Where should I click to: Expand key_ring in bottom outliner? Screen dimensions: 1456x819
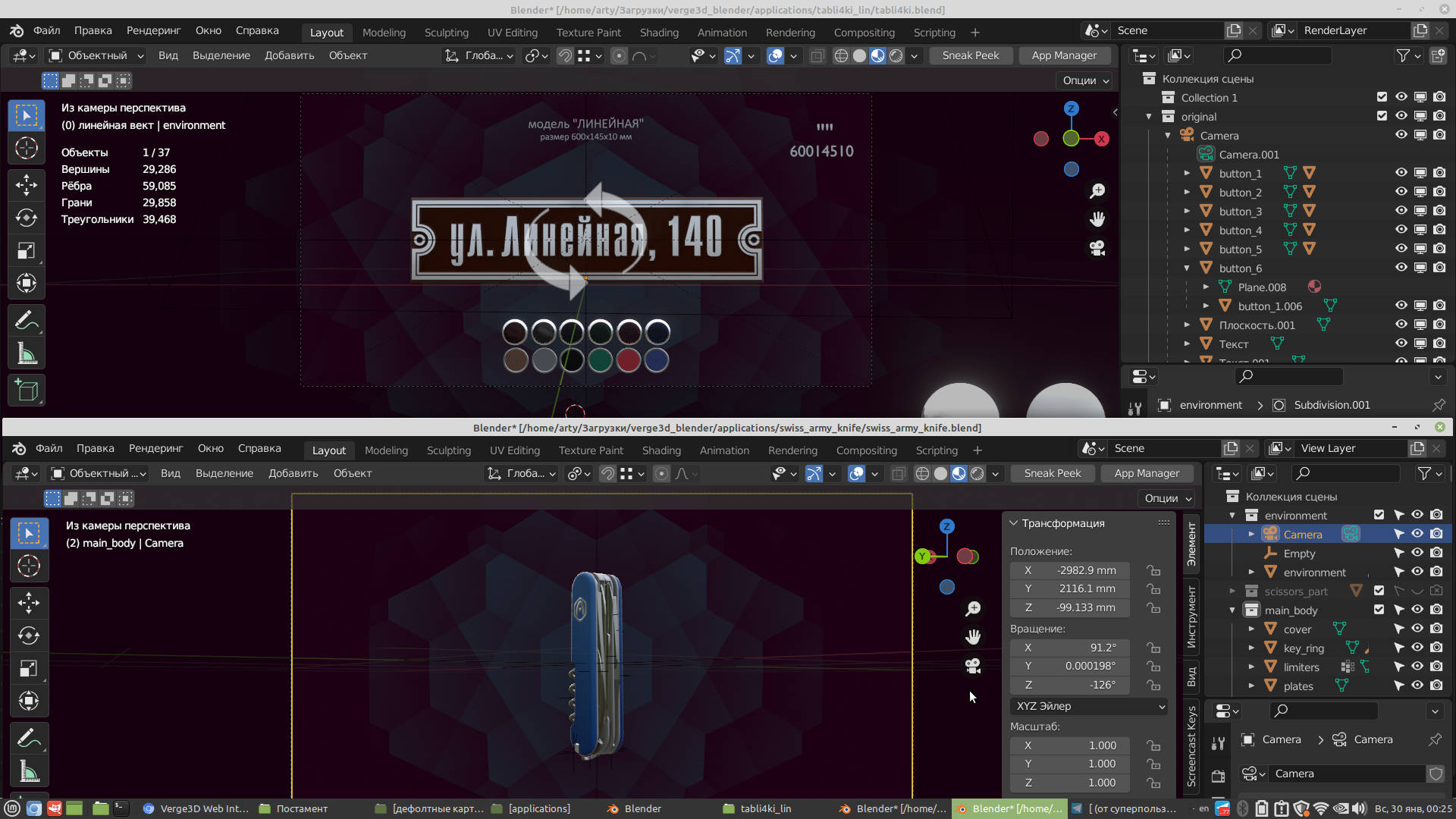tap(1252, 648)
